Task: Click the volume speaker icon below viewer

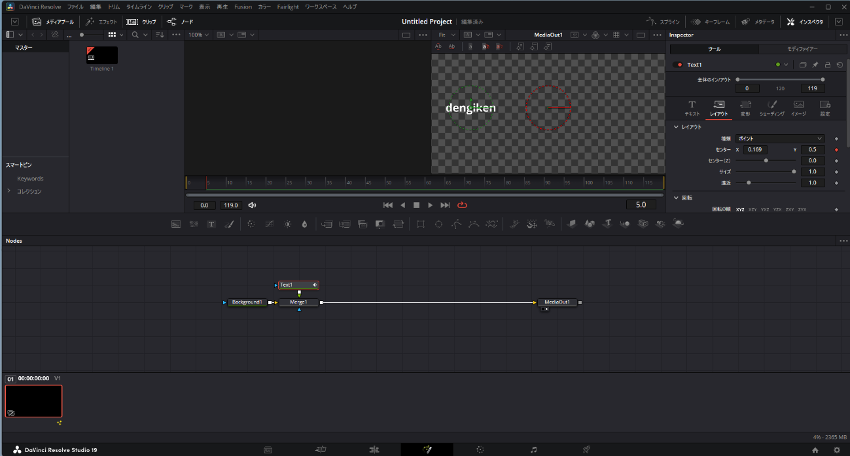Action: (252, 205)
